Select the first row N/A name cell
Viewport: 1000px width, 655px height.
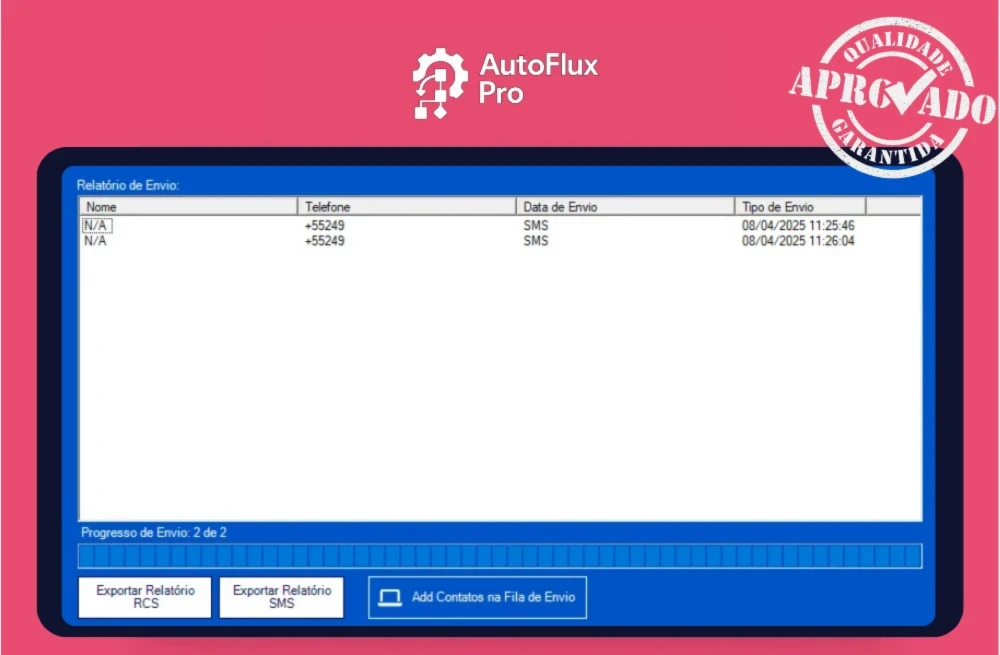point(95,226)
